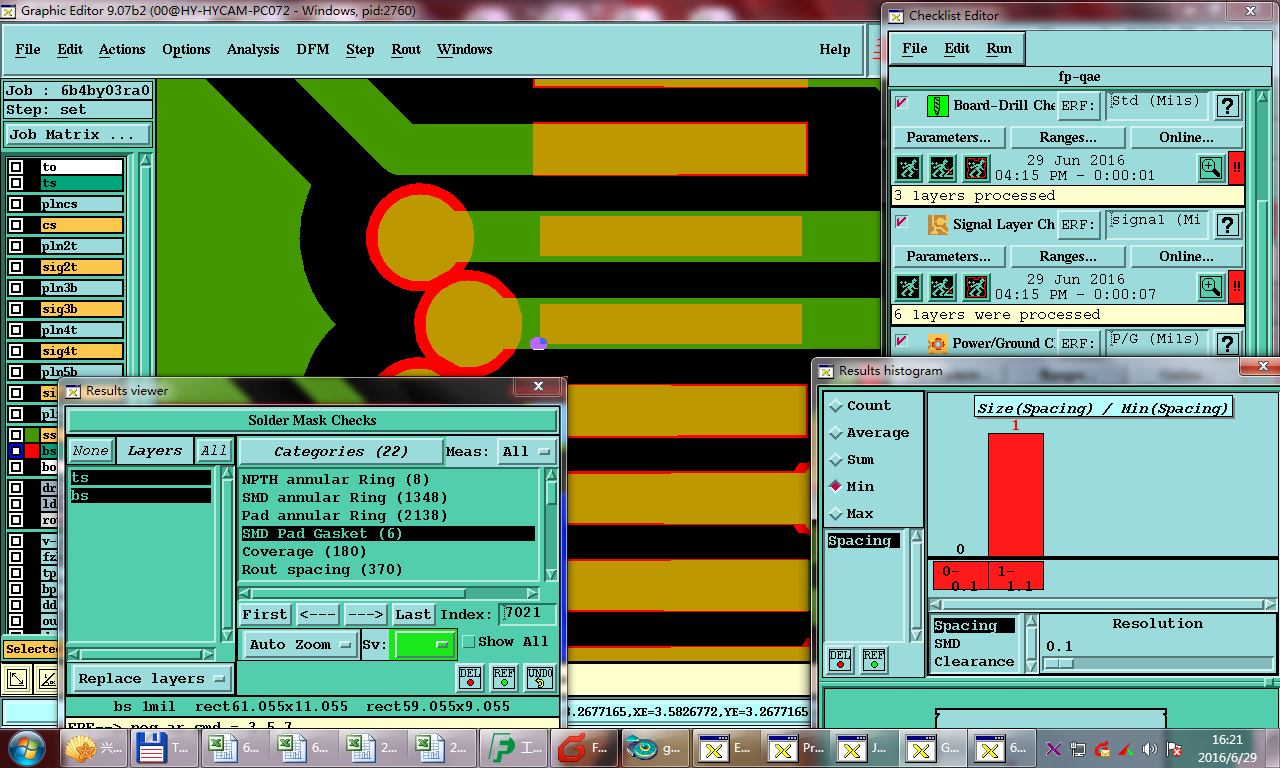This screenshot has width=1280, height=768.
Task: Open help for Board-Drill Check
Action: pyautogui.click(x=1227, y=105)
